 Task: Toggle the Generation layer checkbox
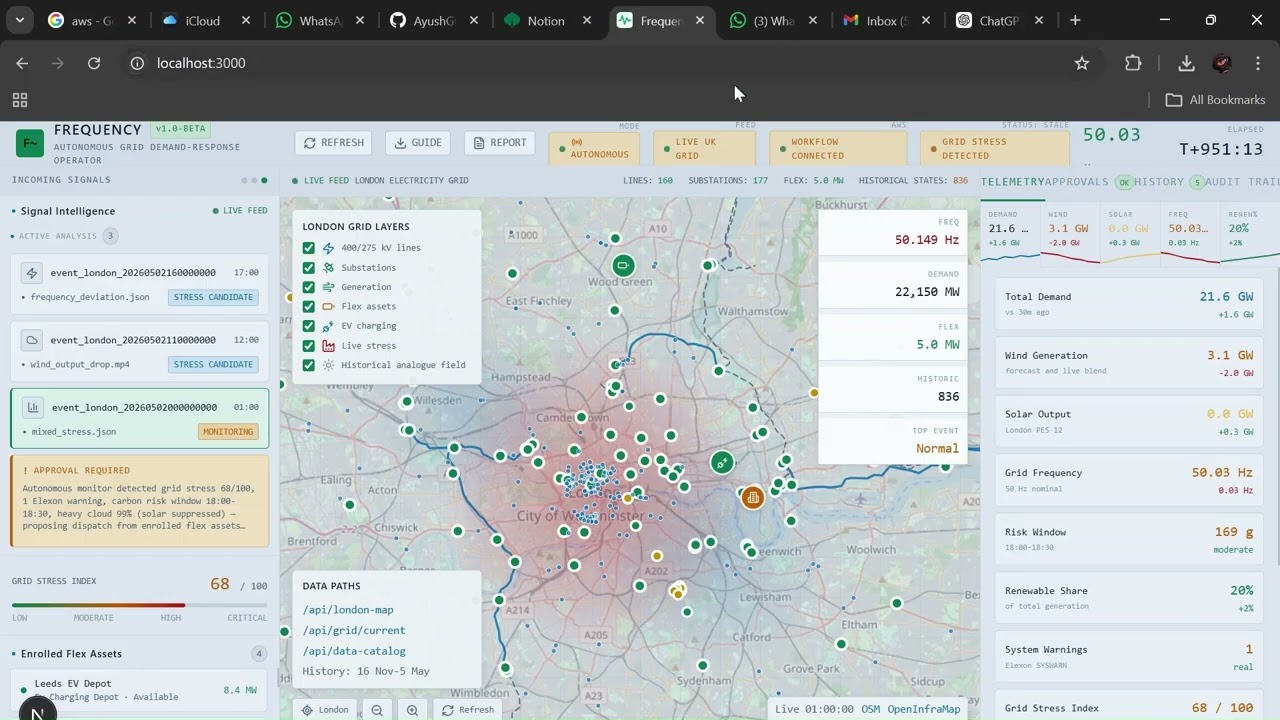309,287
